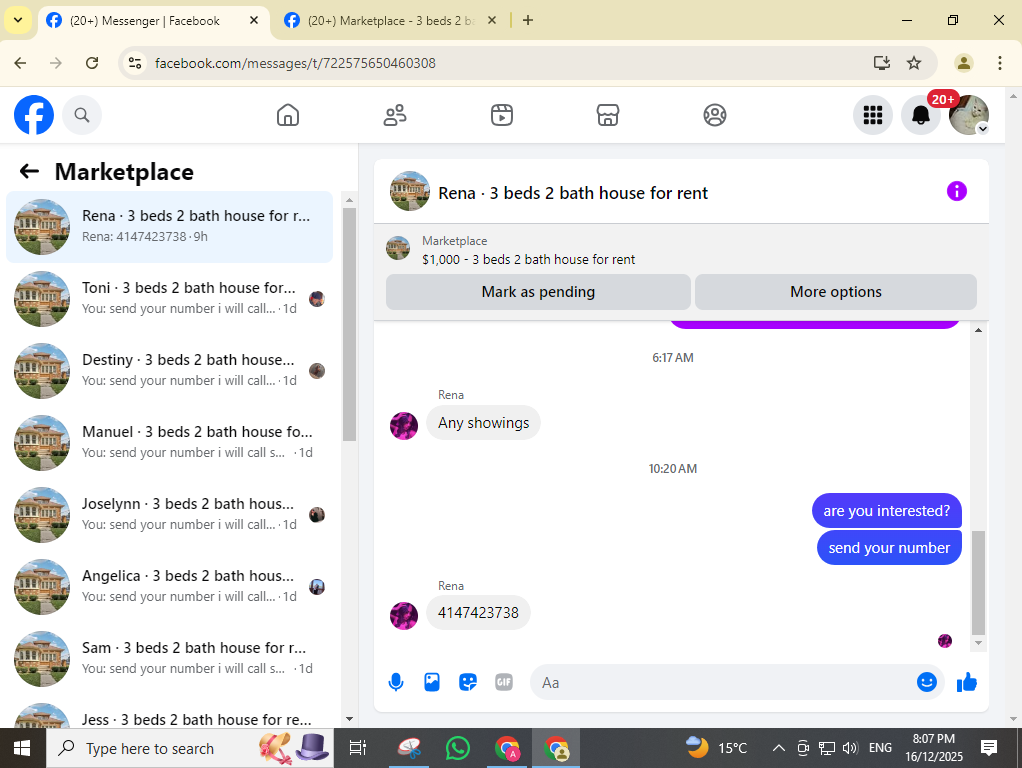
Task: Open Jess's conversation in the list
Action: point(169,715)
